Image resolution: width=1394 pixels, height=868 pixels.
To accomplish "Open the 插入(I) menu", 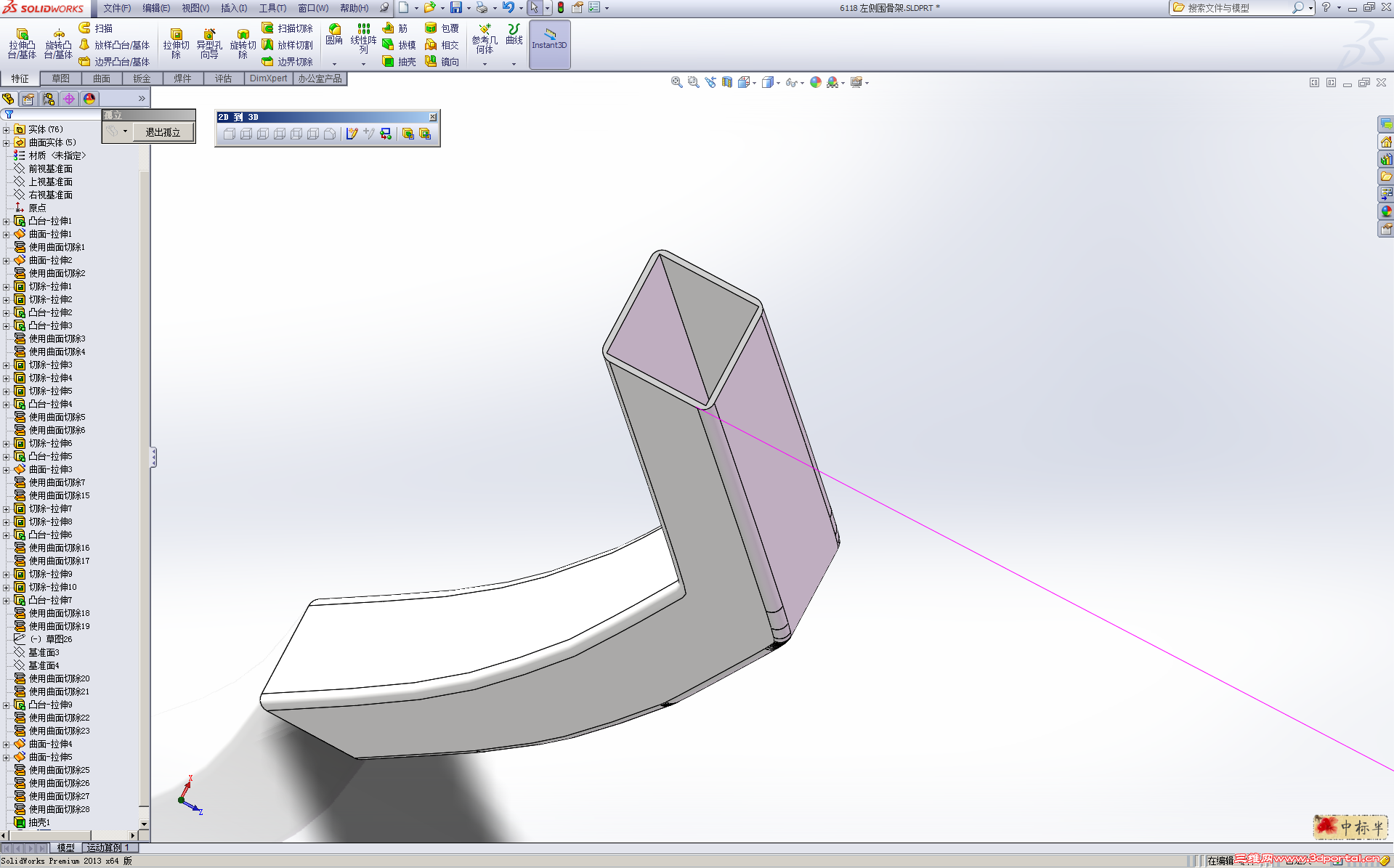I will (234, 8).
